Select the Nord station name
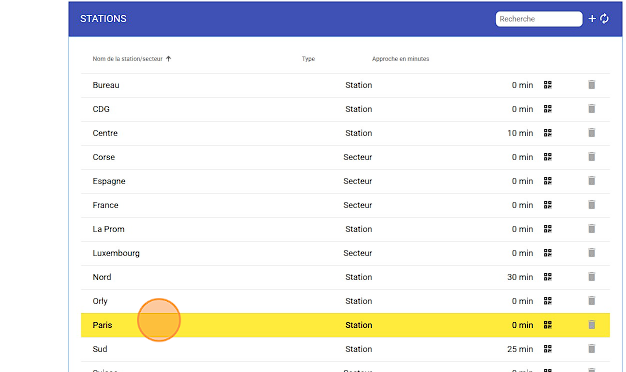 (102, 277)
